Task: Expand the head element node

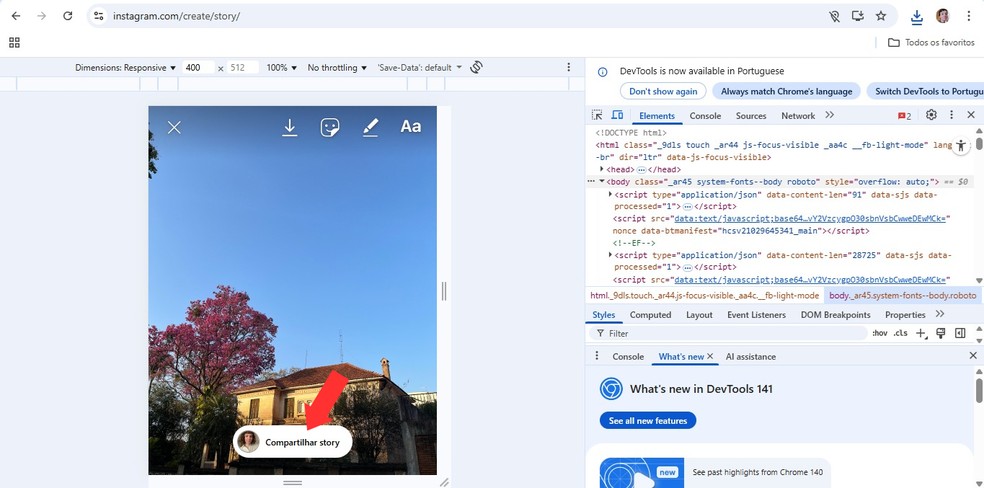Action: click(602, 169)
